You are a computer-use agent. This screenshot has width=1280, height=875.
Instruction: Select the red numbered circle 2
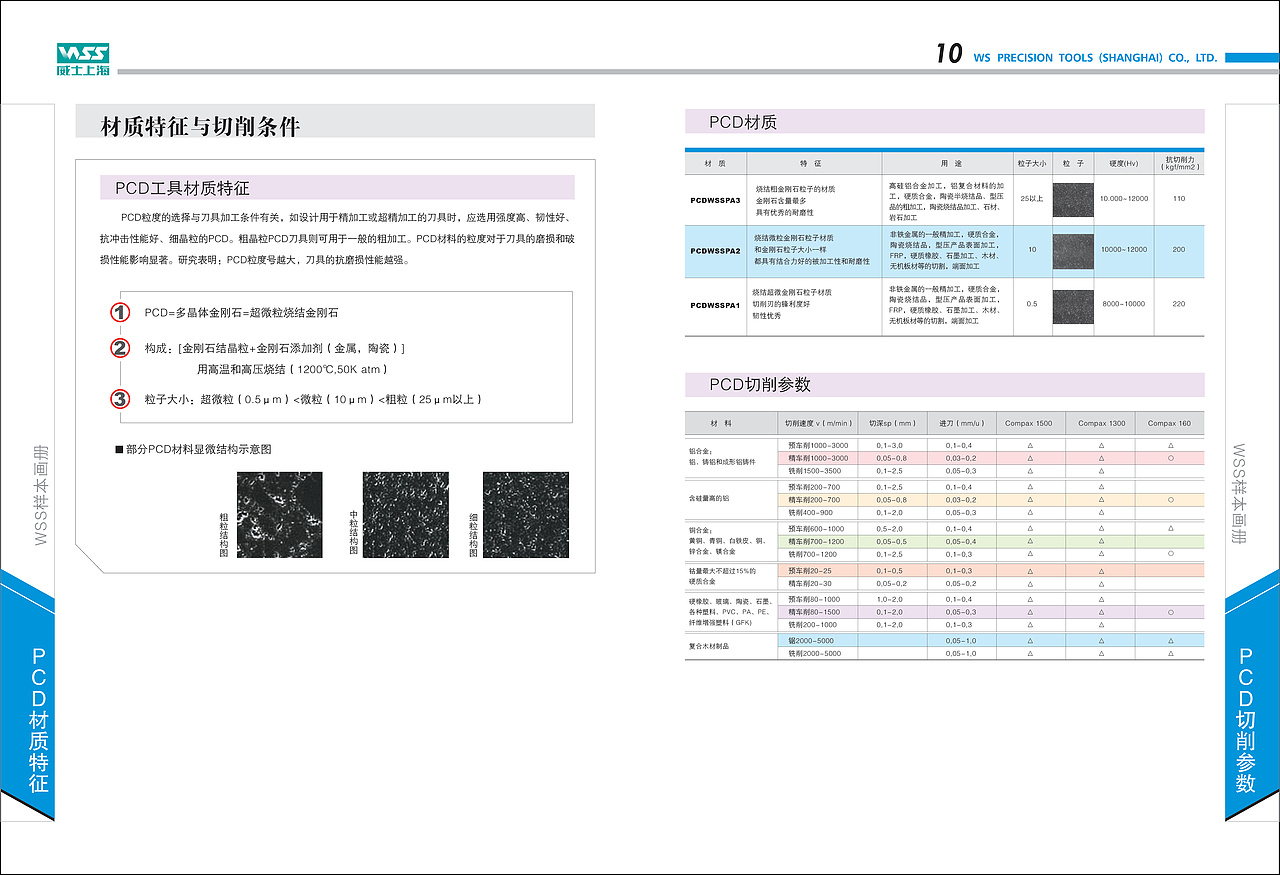120,348
